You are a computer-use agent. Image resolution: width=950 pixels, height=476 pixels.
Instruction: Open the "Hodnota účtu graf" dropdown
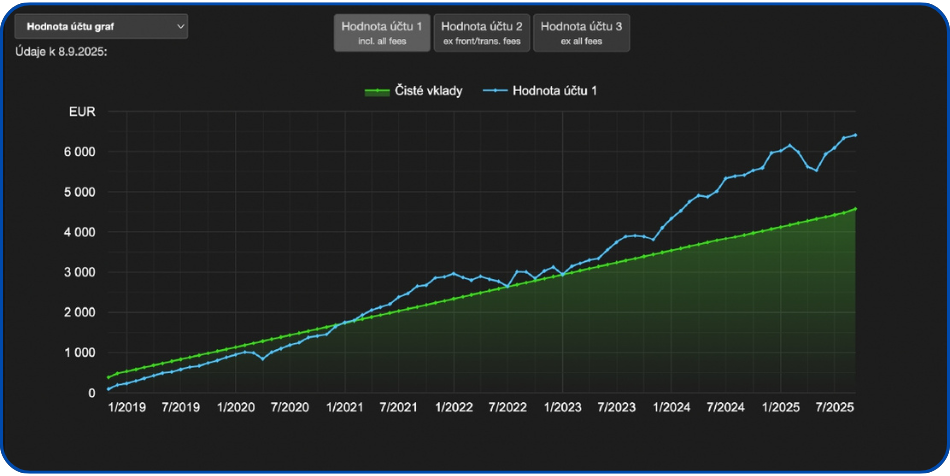coord(101,27)
